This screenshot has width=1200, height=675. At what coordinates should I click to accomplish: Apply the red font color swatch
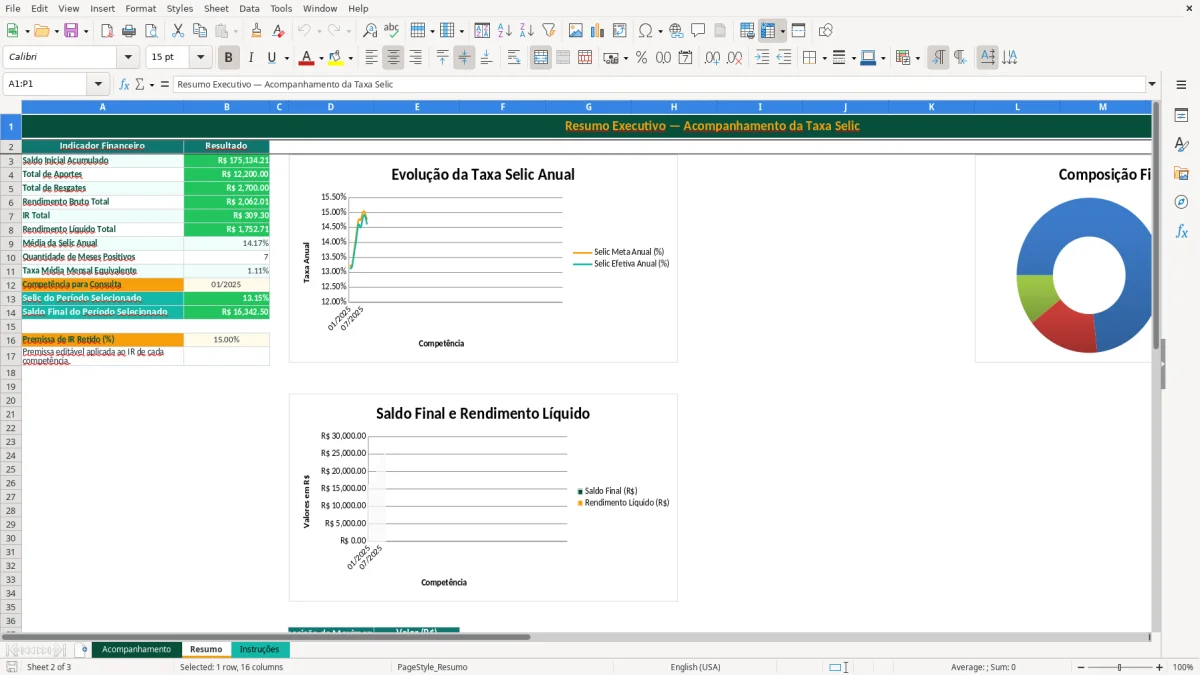click(306, 58)
